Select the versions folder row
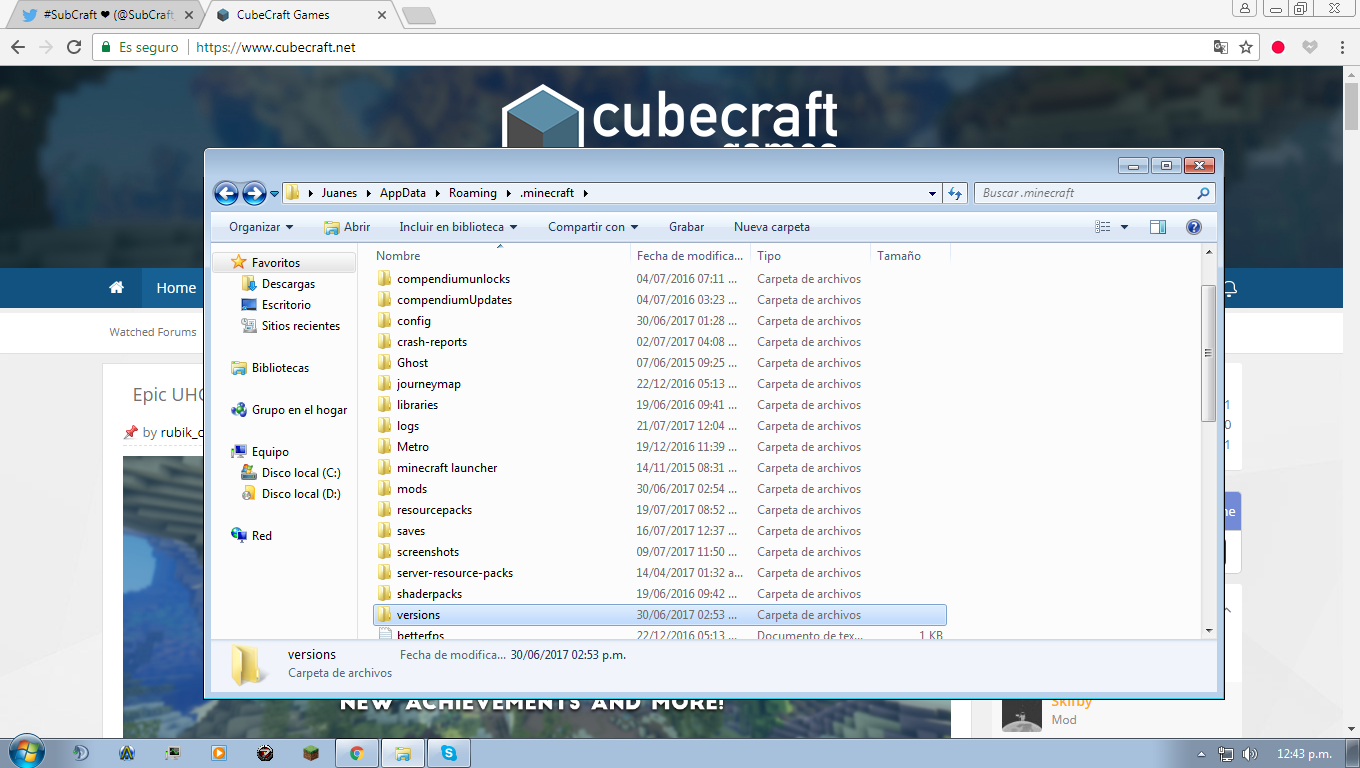1360x768 pixels. (x=660, y=615)
